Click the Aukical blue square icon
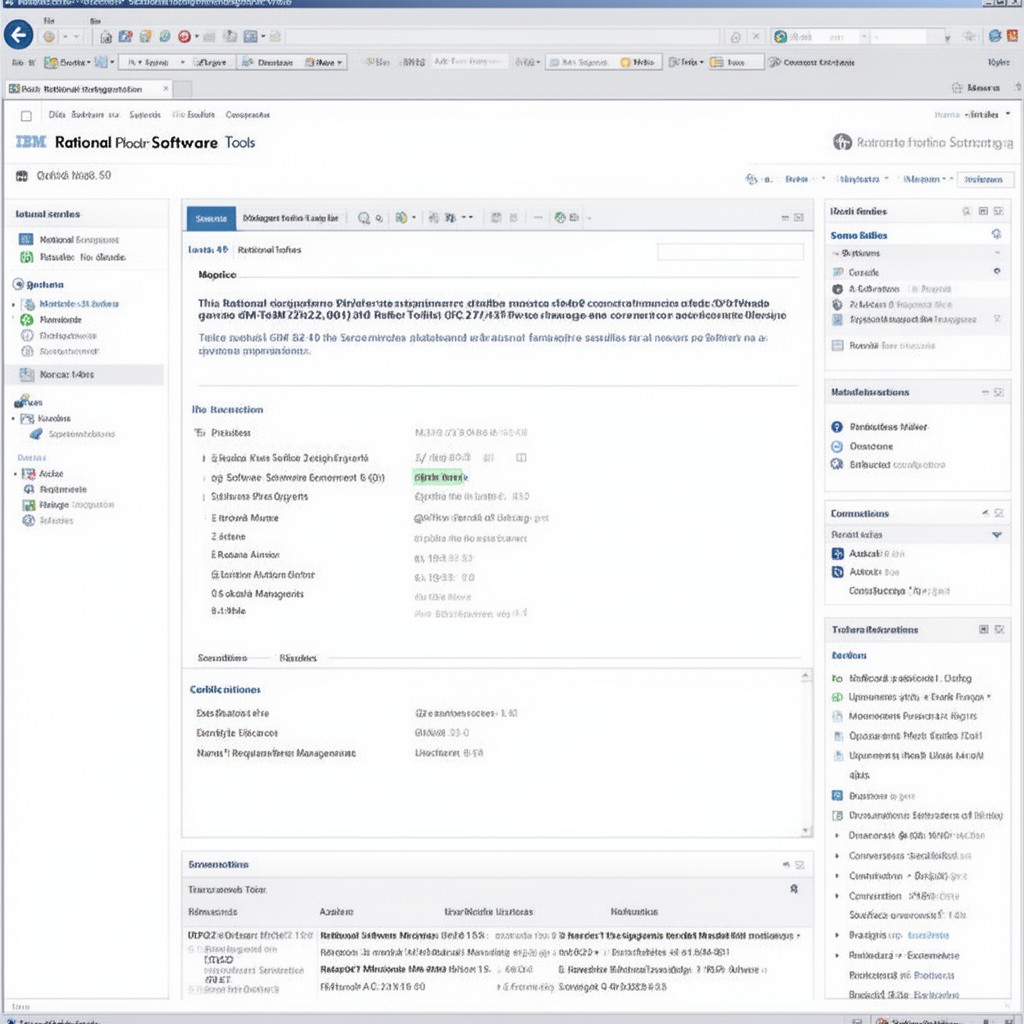Image resolution: width=1024 pixels, height=1024 pixels. click(837, 554)
